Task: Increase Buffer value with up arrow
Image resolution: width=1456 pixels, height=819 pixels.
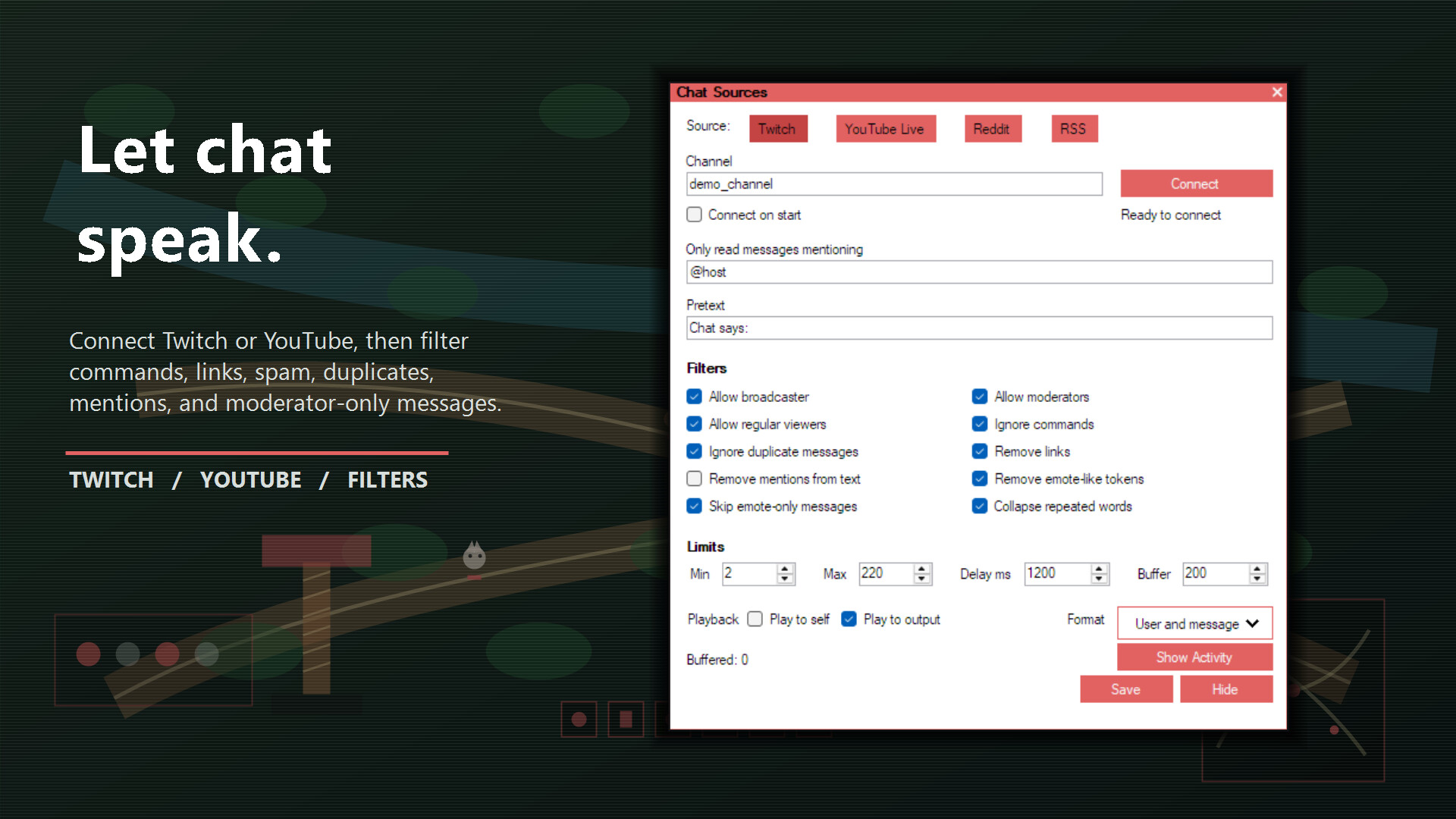Action: point(1257,569)
